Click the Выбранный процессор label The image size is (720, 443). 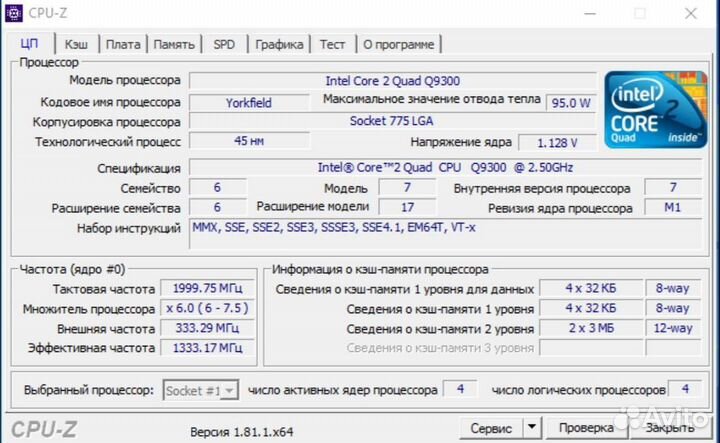[89, 390]
